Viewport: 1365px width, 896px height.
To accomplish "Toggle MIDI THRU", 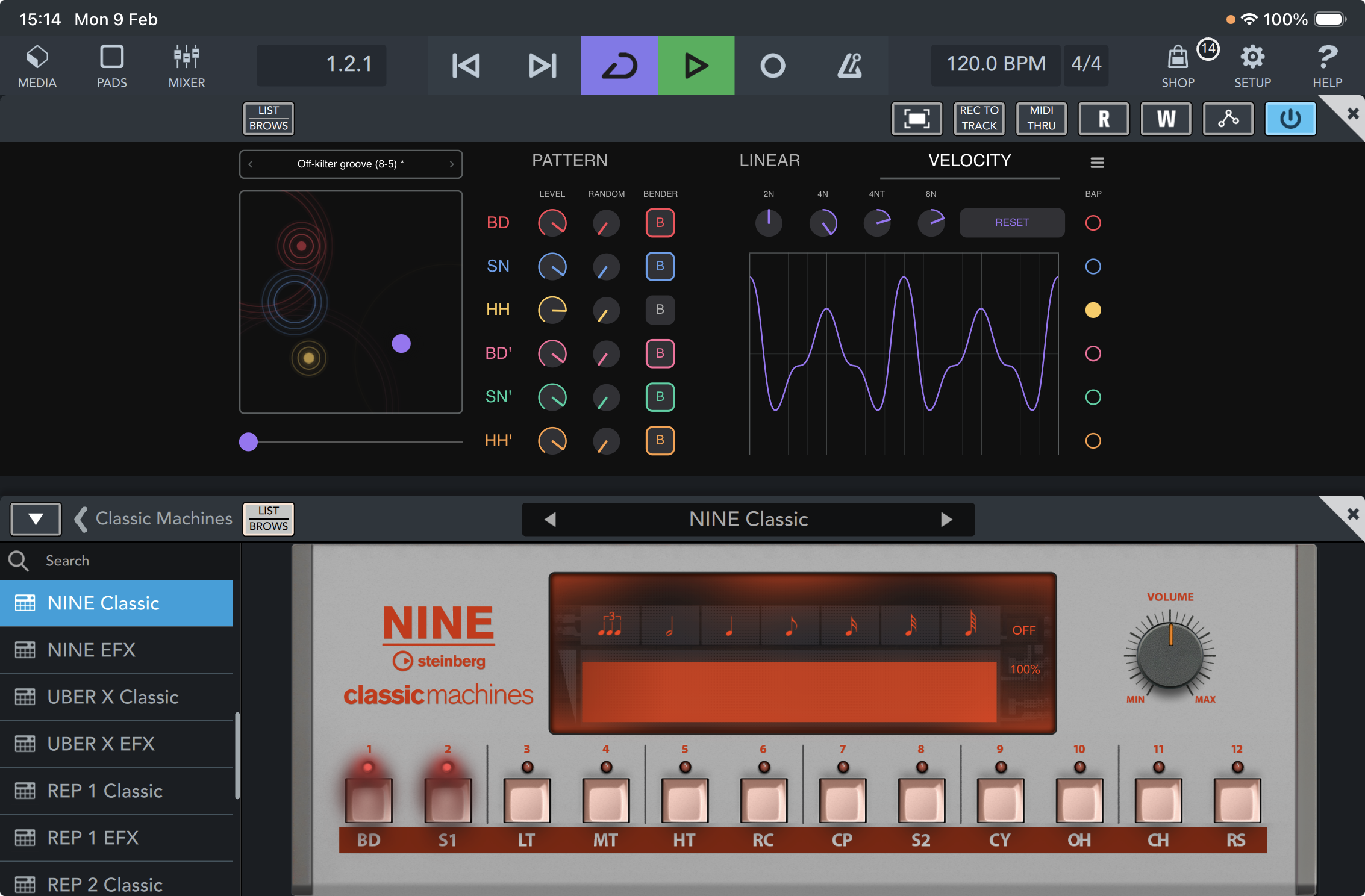I will point(1041,119).
